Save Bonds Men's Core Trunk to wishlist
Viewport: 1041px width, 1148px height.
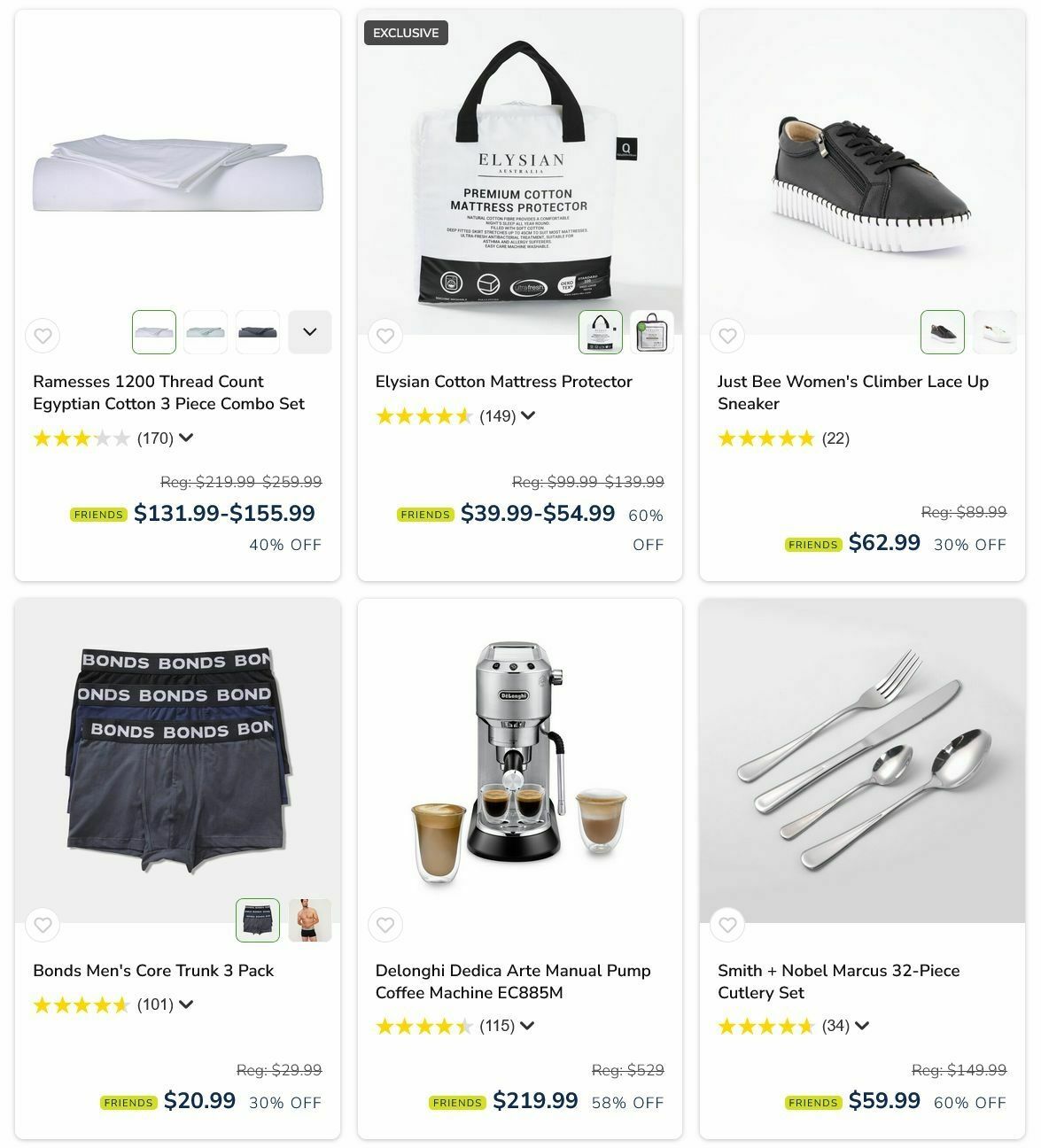[x=43, y=925]
